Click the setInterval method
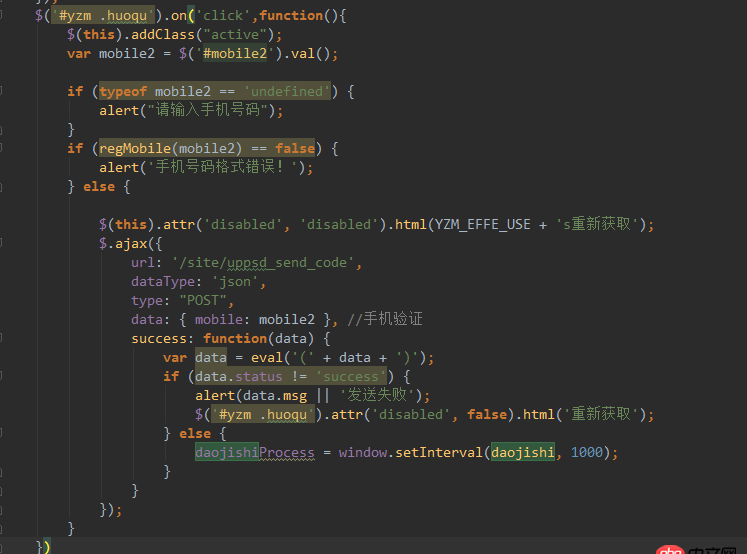747x554 pixels. (x=439, y=453)
